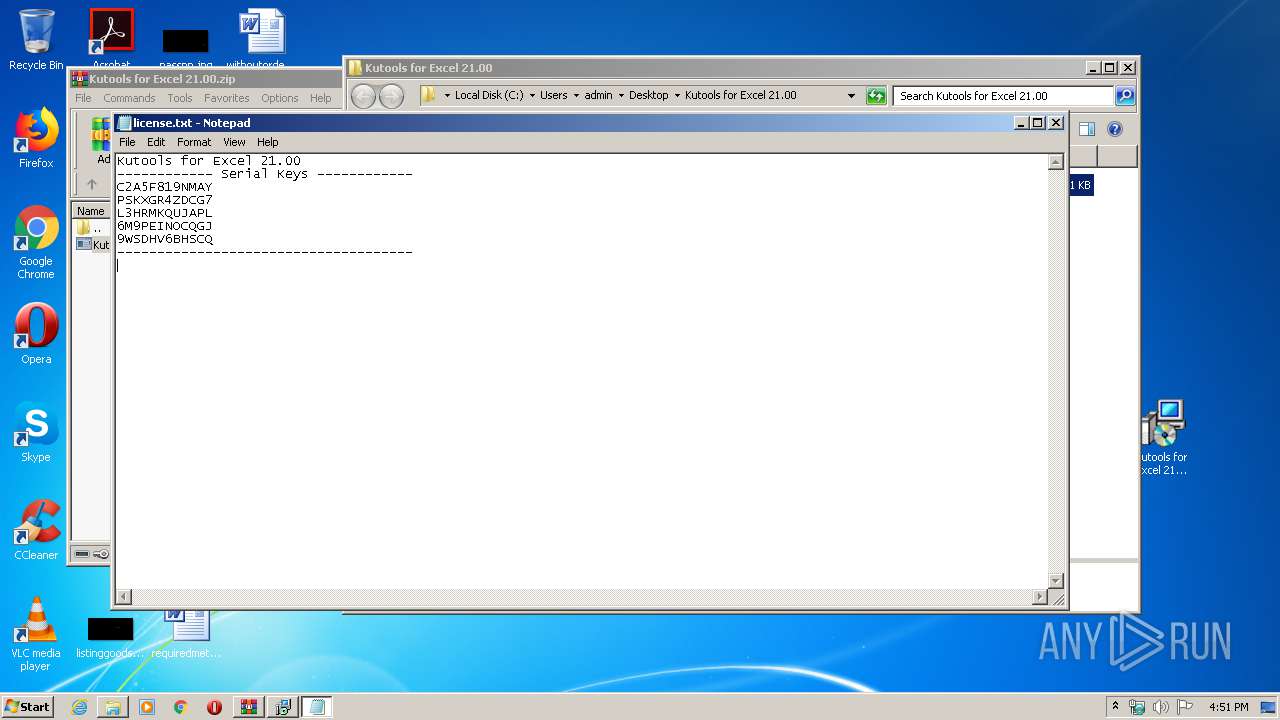Select Desktop in the address bar

648,96
